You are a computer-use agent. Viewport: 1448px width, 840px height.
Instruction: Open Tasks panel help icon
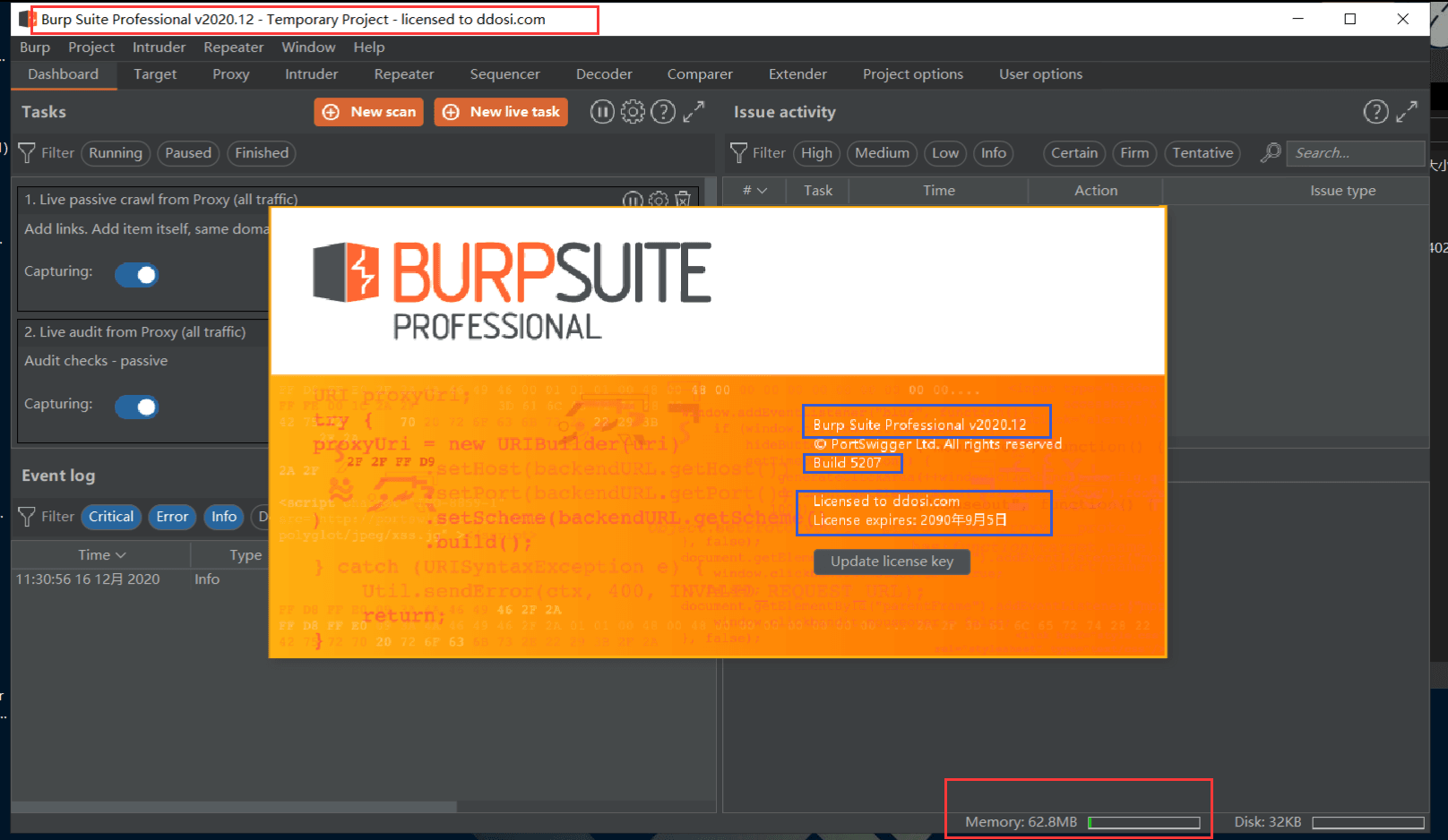pyautogui.click(x=663, y=112)
